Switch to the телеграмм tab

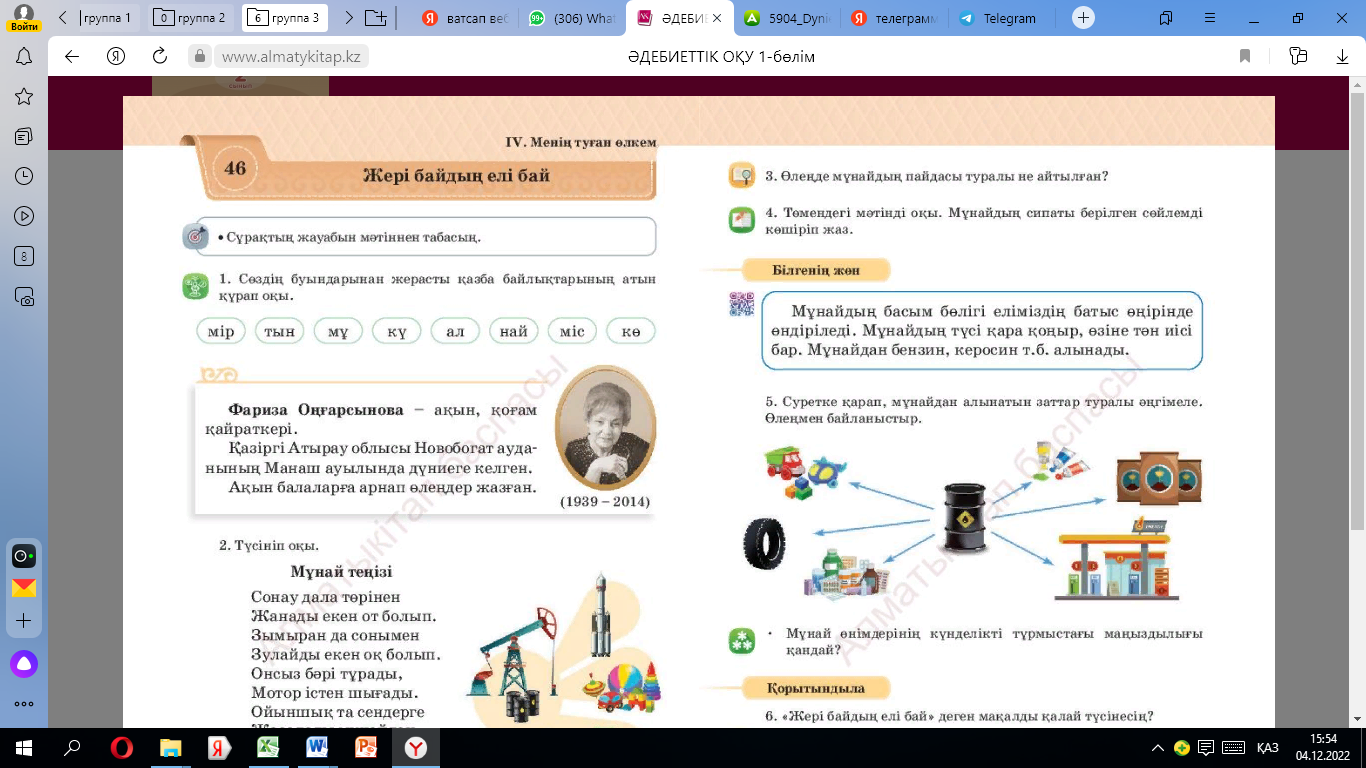pyautogui.click(x=895, y=18)
